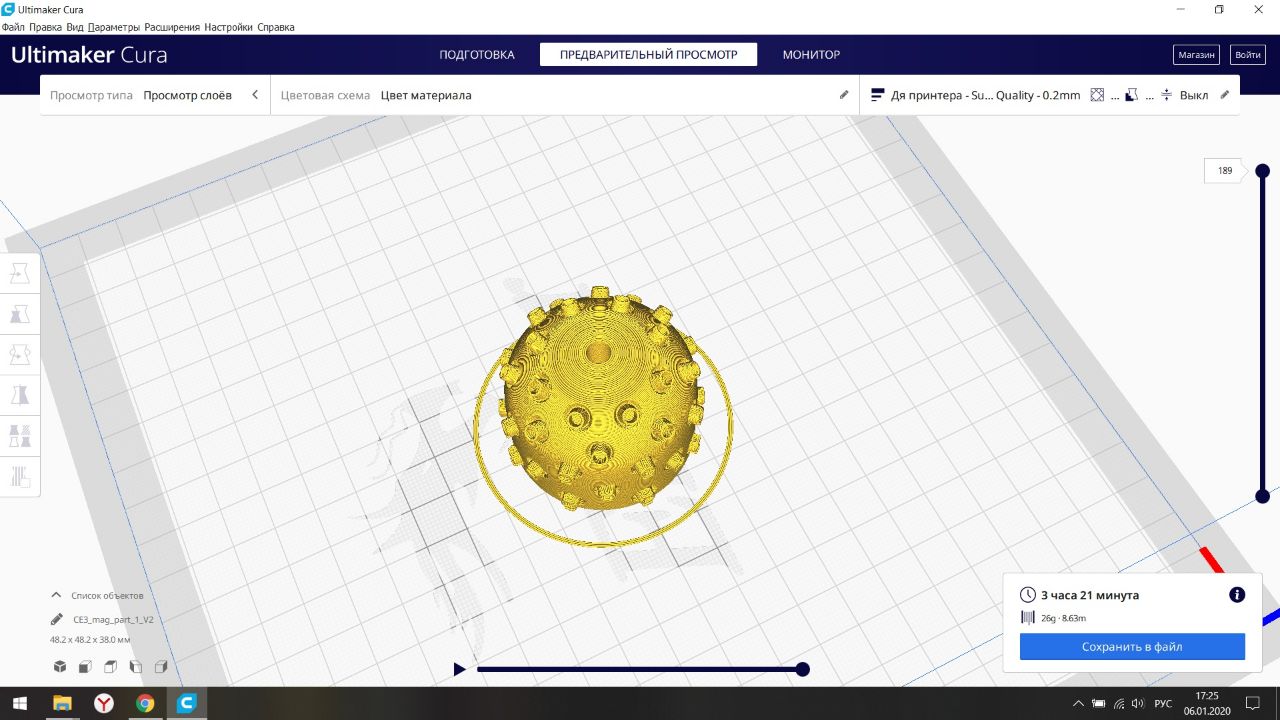Switch to left side view cube icon

click(135, 667)
